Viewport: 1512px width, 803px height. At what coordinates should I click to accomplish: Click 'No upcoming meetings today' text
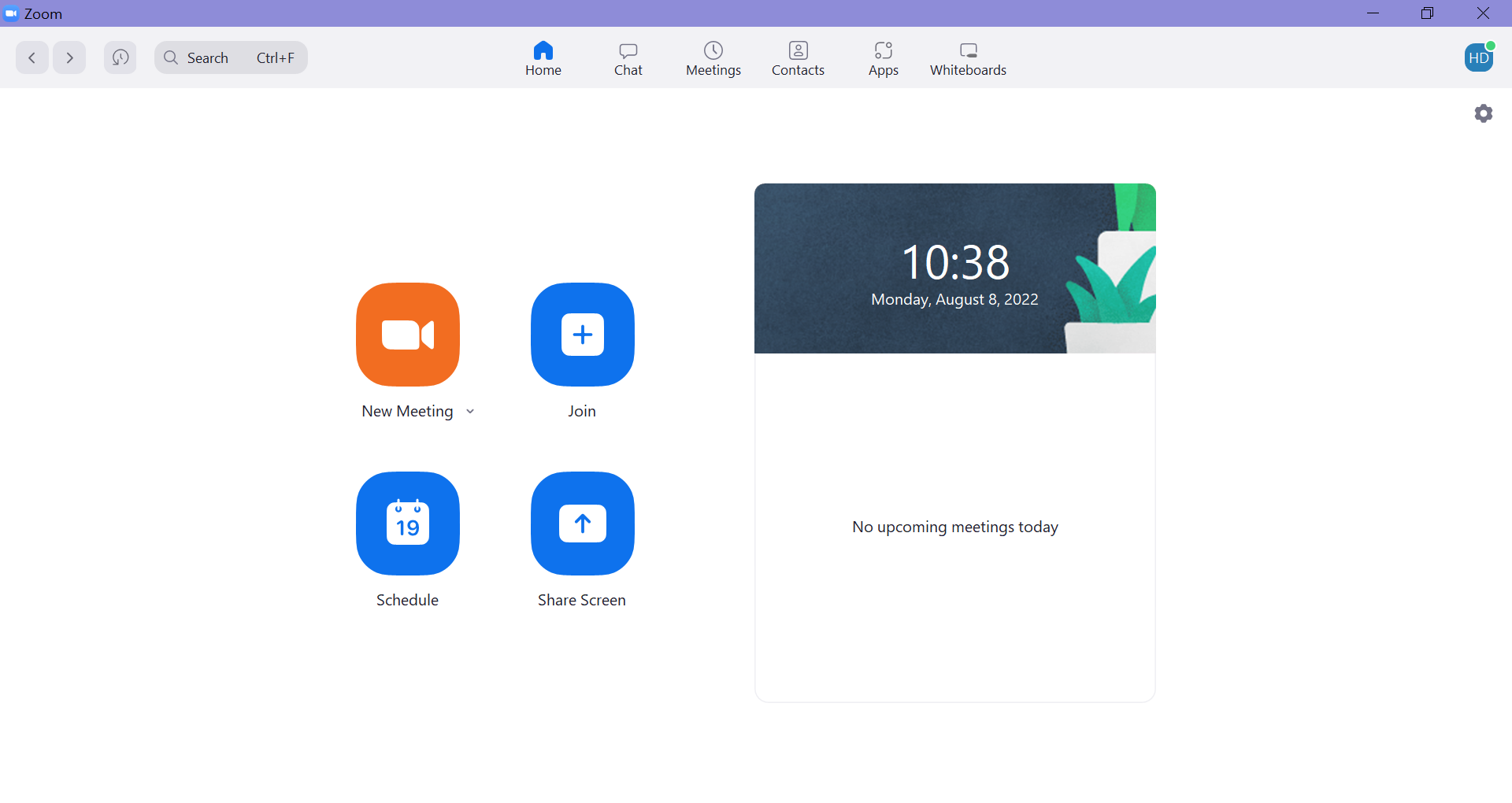pyautogui.click(x=955, y=527)
